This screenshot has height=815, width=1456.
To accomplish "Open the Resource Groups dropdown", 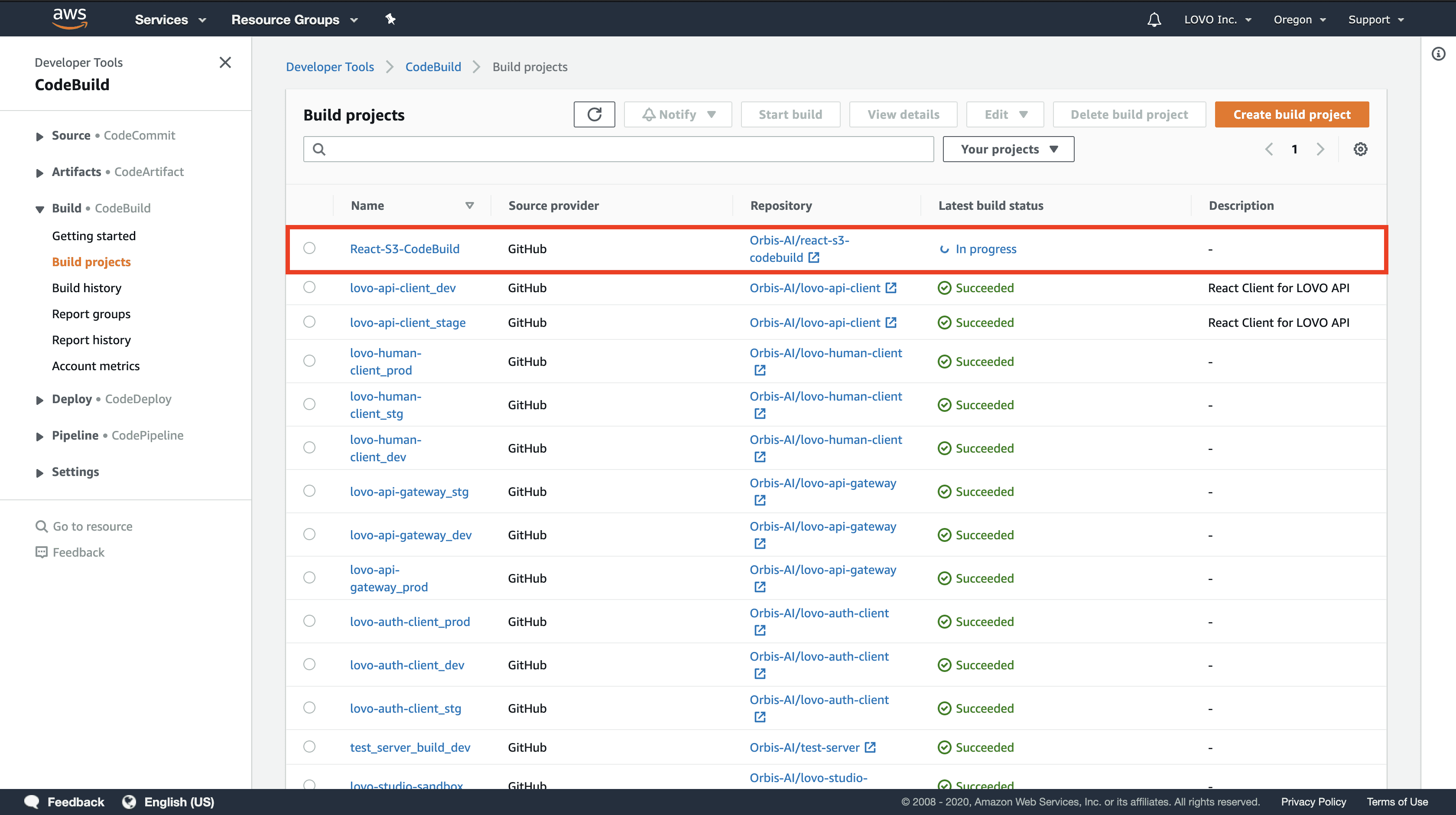I will click(295, 20).
